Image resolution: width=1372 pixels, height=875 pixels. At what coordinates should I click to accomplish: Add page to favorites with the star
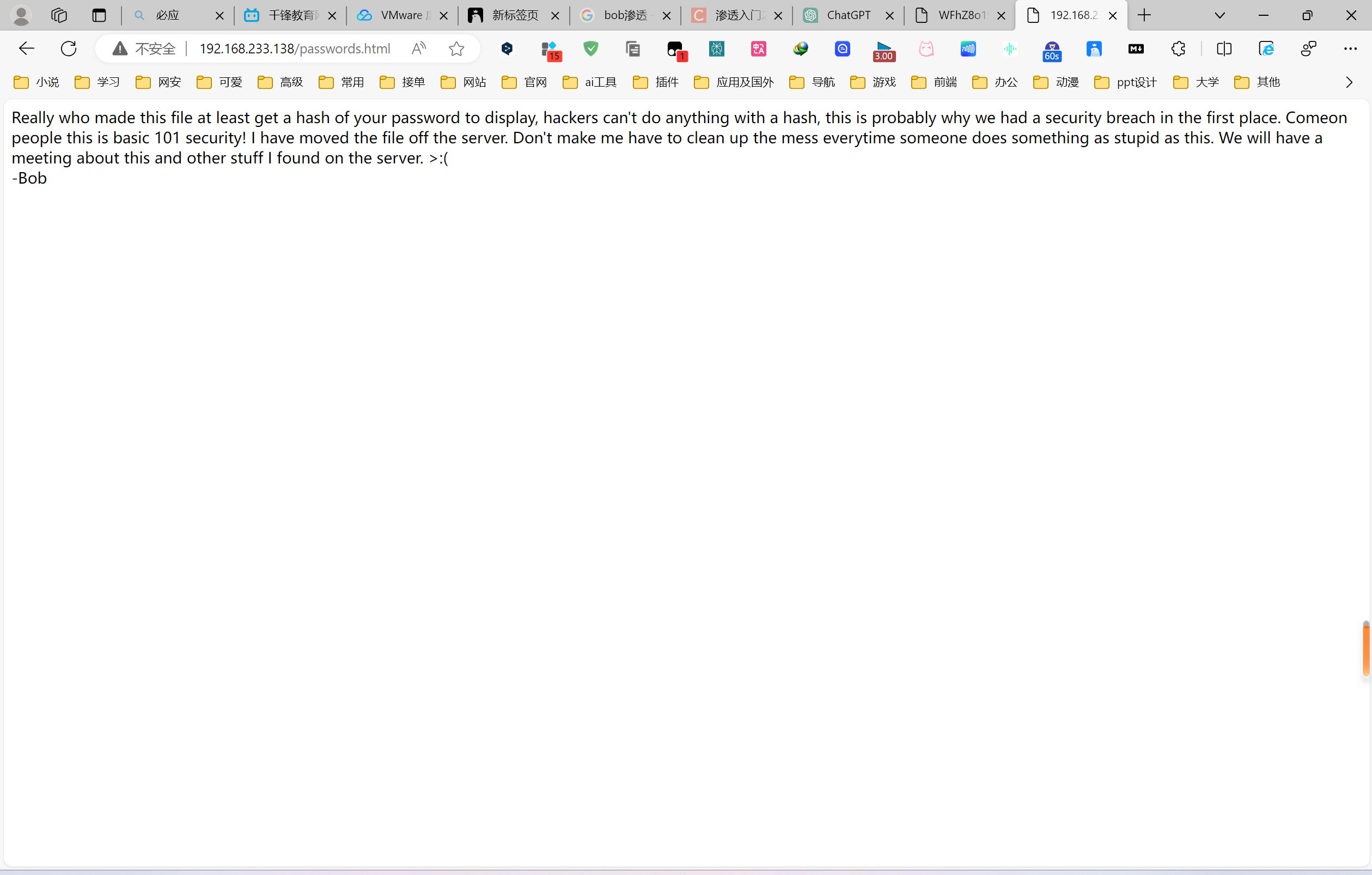click(456, 48)
